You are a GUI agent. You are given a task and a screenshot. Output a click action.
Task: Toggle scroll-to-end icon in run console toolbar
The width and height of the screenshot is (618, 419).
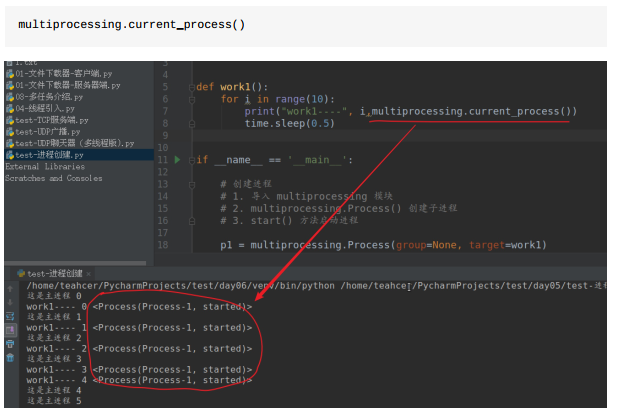click(10, 330)
